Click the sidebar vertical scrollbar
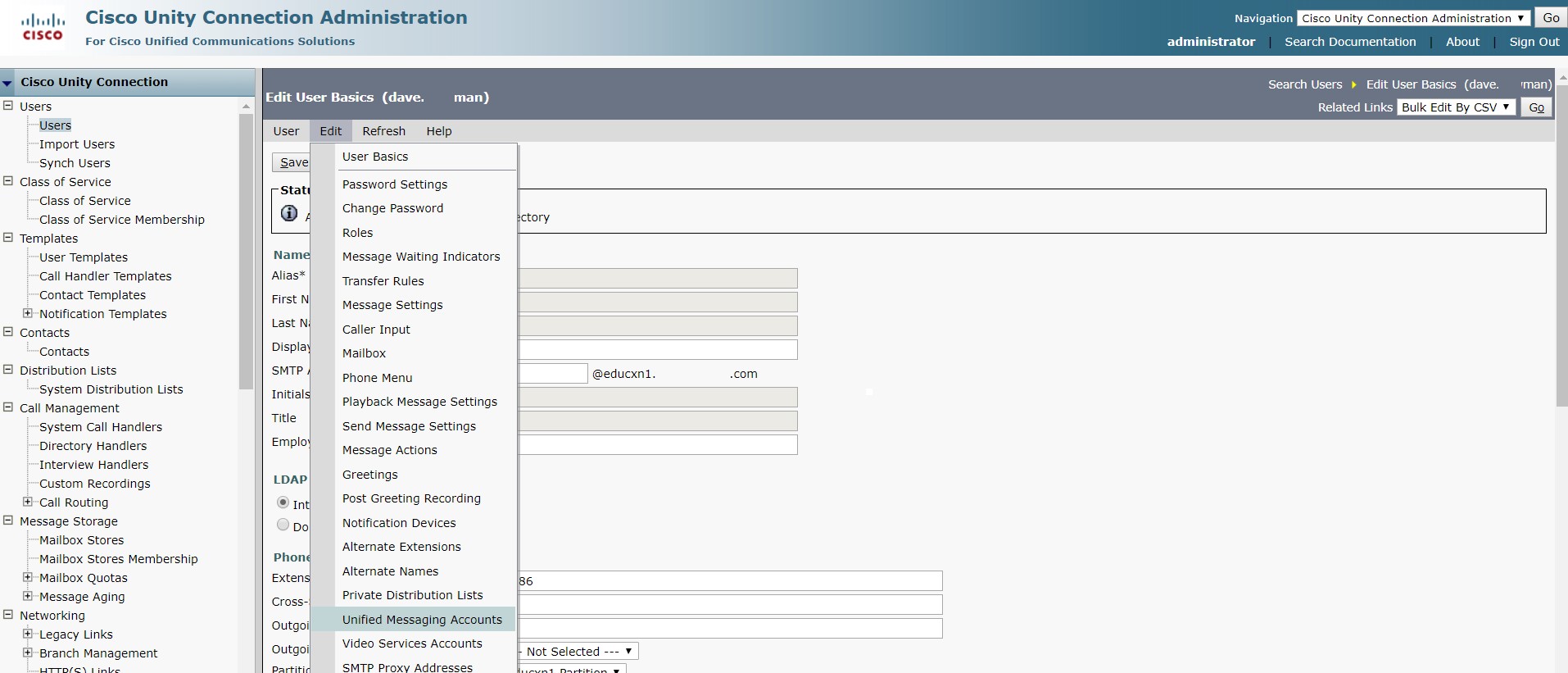Image resolution: width=1568 pixels, height=673 pixels. (x=246, y=252)
